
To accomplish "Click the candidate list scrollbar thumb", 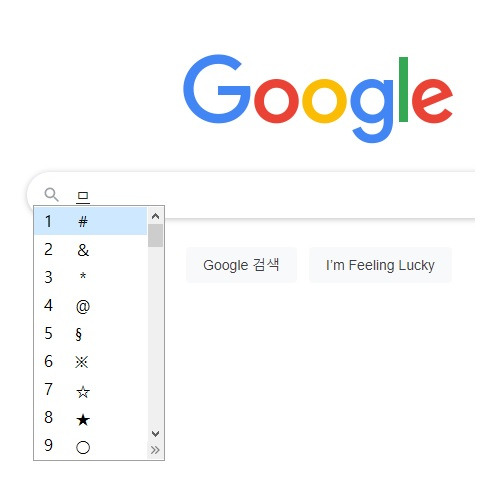I will point(155,235).
